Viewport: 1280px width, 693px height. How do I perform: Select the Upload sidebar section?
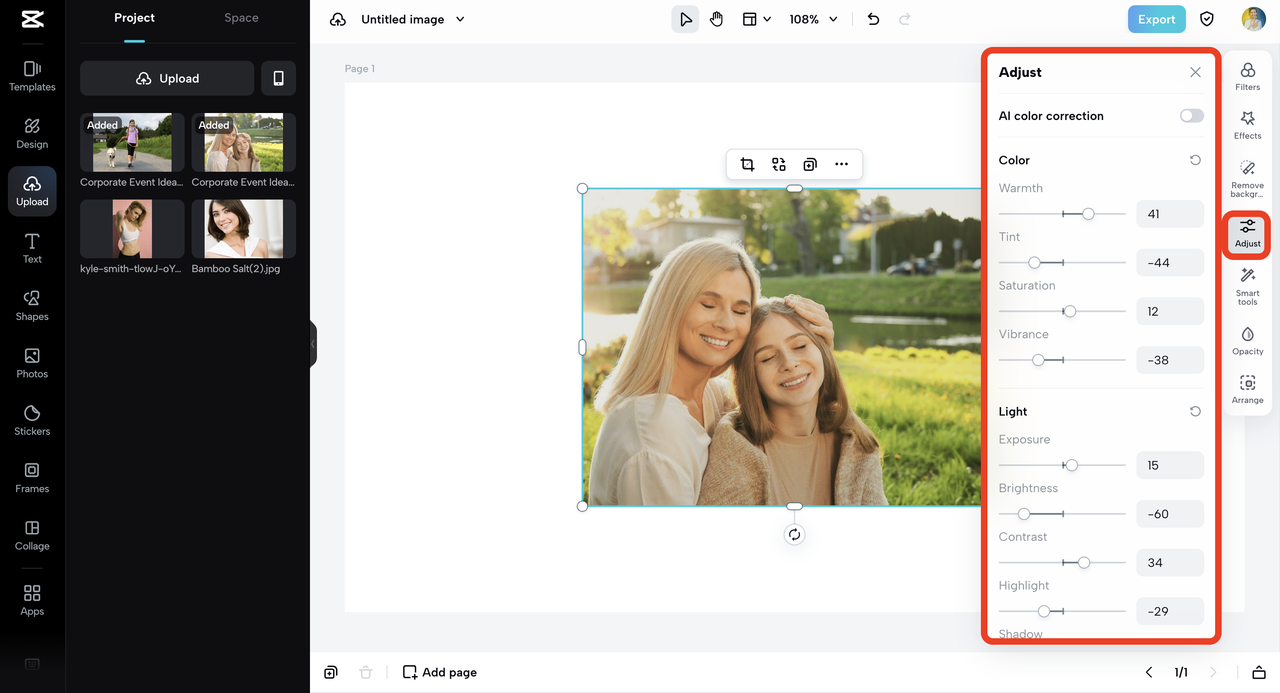(x=32, y=191)
